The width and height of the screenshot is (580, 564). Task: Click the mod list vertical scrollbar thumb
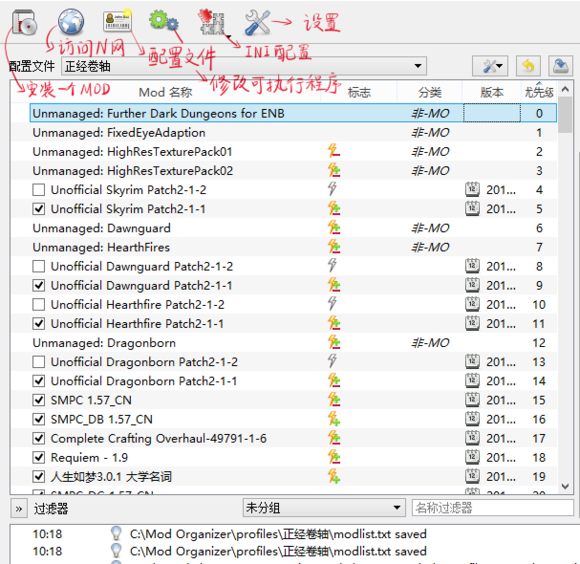click(x=565, y=115)
